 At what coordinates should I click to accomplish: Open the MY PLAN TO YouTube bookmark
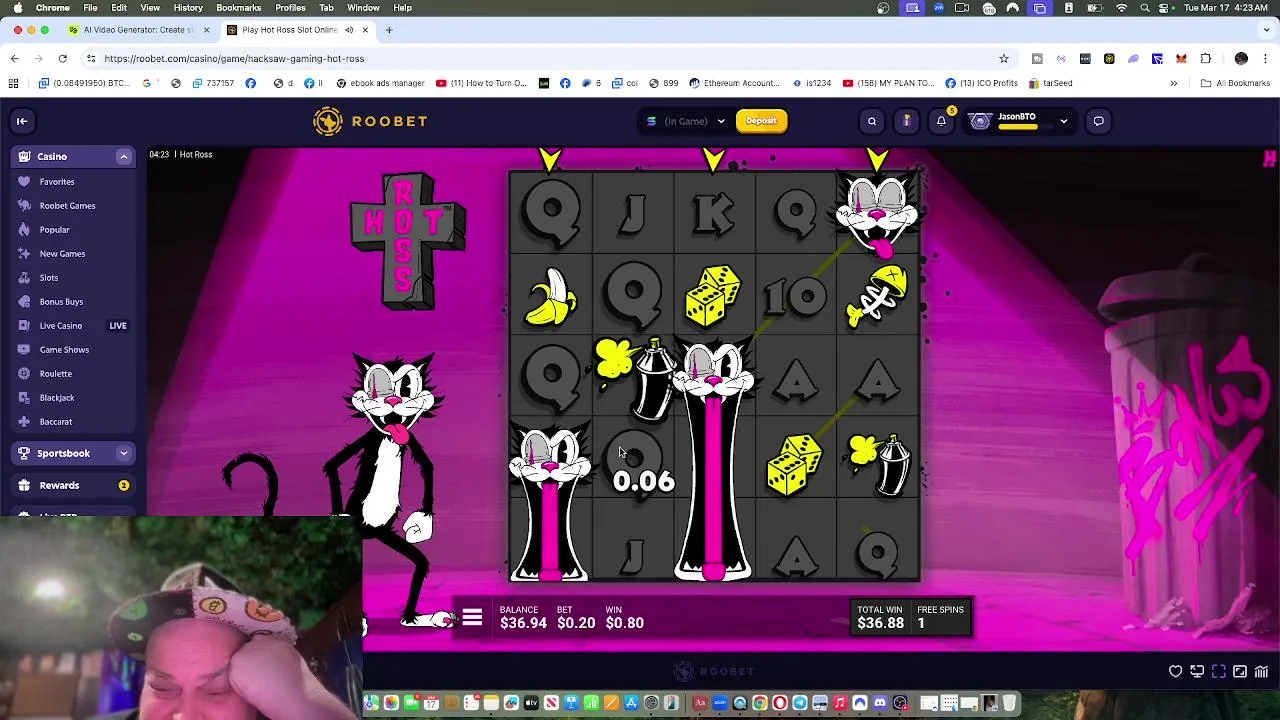tap(888, 83)
